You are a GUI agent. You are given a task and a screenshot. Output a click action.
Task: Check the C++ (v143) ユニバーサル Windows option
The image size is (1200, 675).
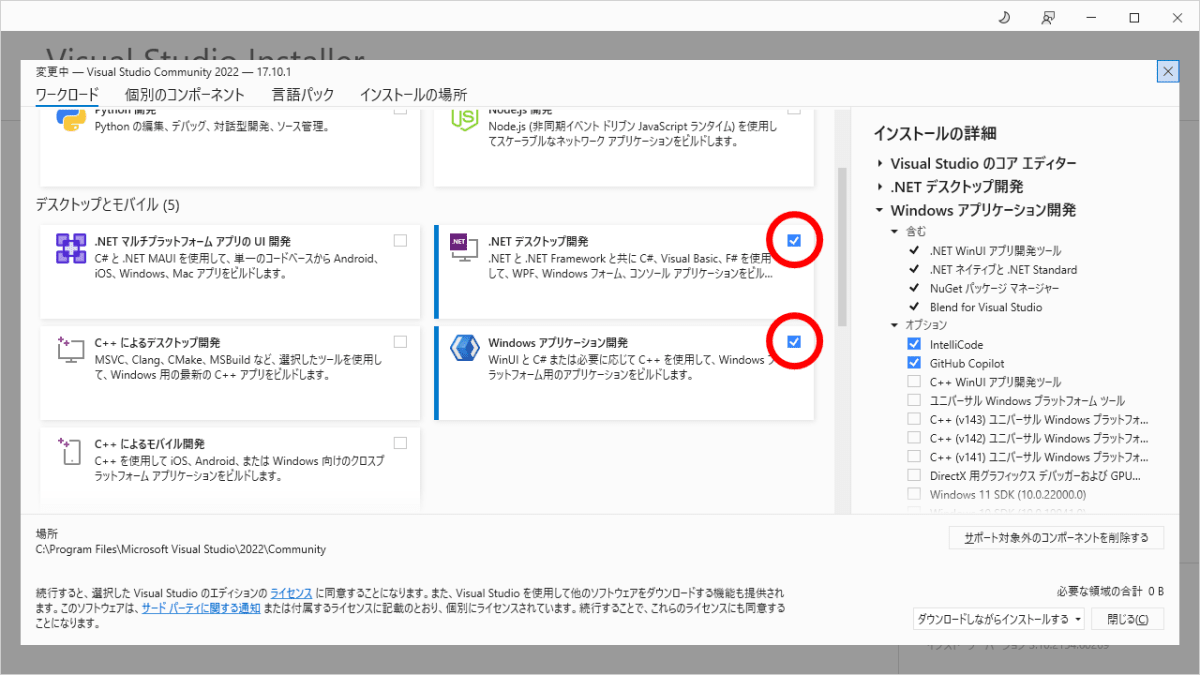click(914, 419)
